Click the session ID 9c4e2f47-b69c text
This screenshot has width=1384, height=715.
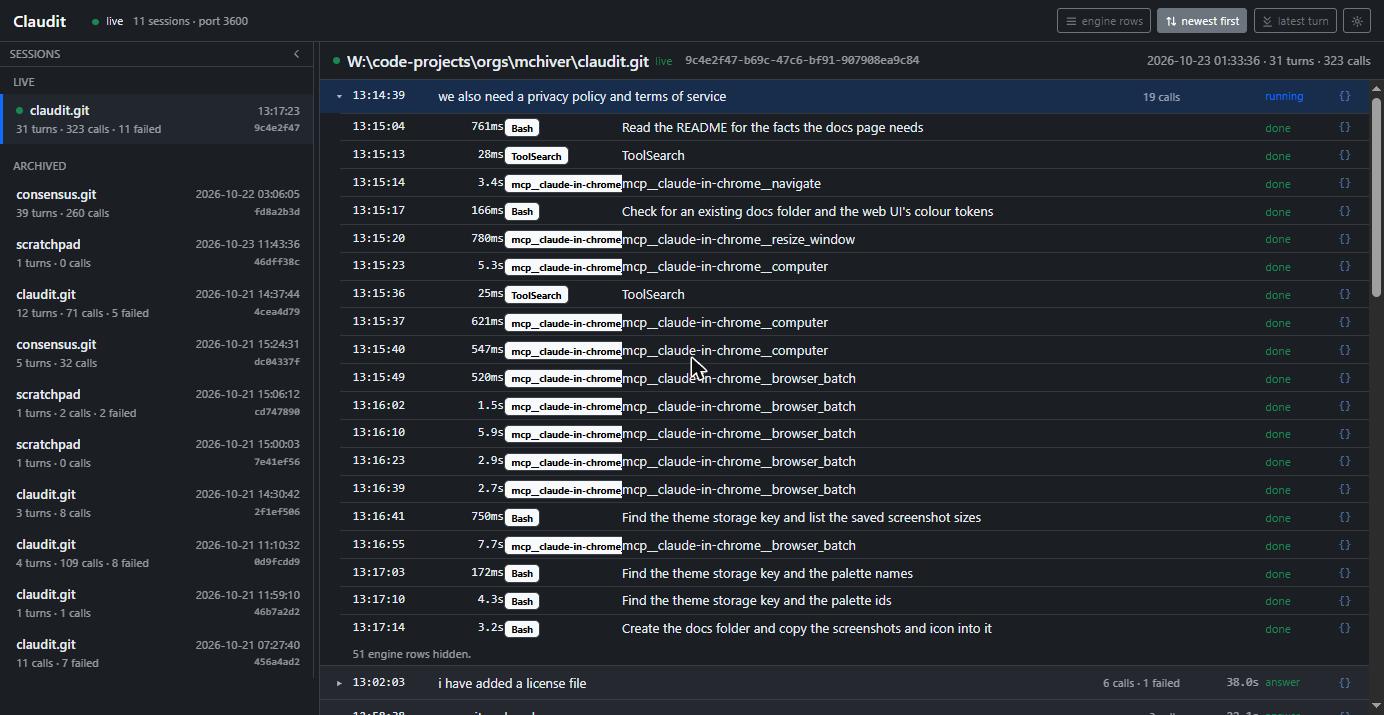(x=802, y=60)
